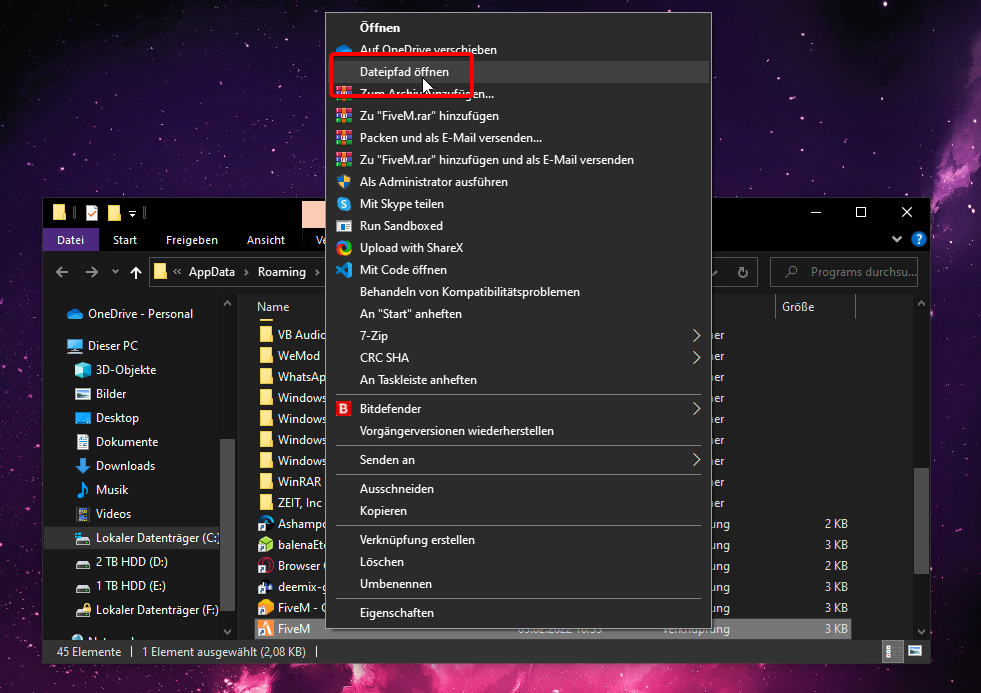This screenshot has width=981, height=693.
Task: Click the Up one level arrow
Action: point(136,272)
